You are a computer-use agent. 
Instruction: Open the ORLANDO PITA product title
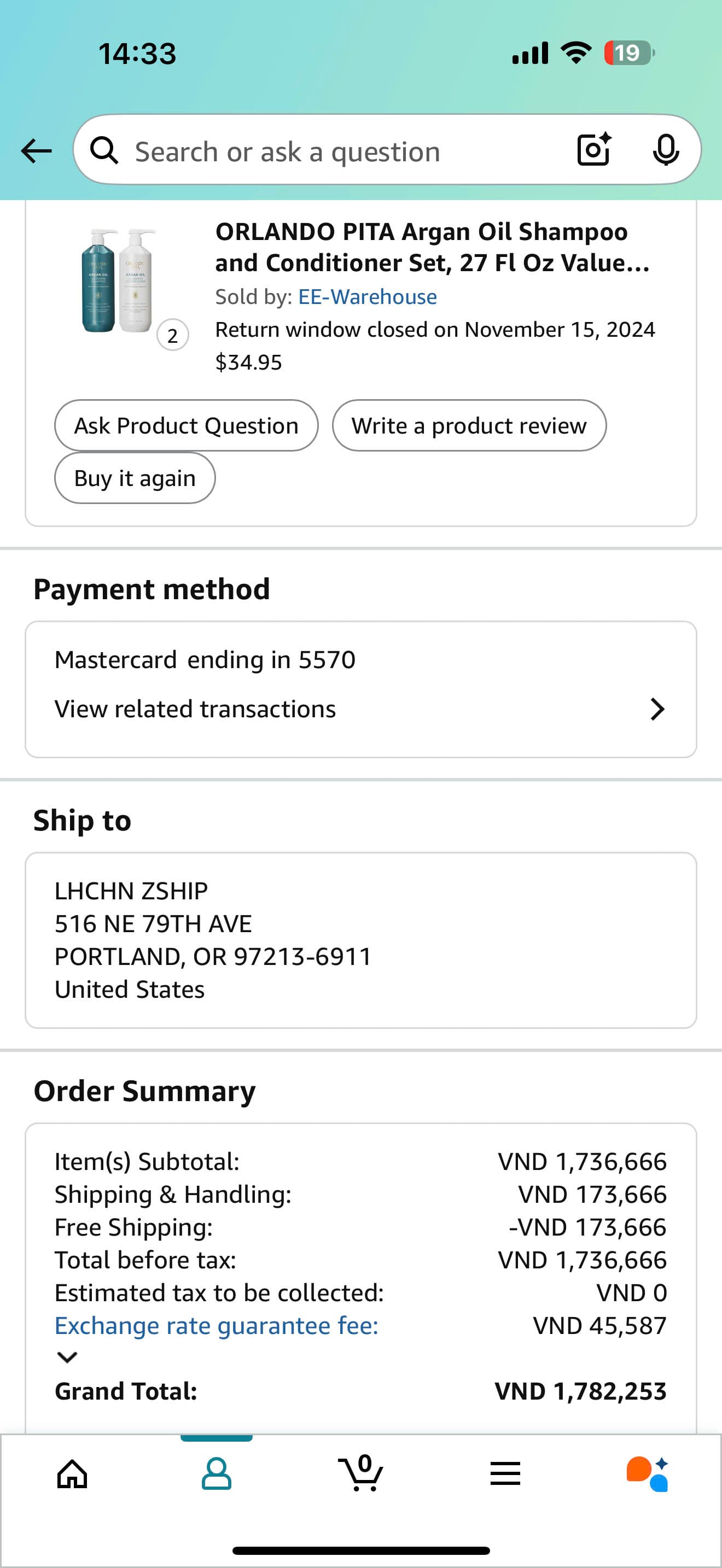click(x=432, y=247)
